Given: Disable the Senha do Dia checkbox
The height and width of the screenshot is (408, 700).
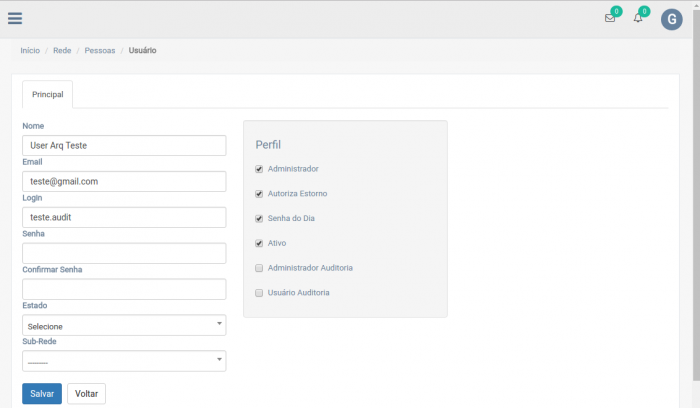Looking at the screenshot, I should coord(259,218).
